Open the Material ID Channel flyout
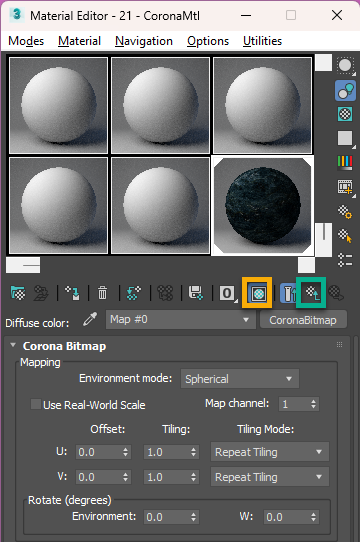360x542 pixels. pyautogui.click(x=228, y=293)
